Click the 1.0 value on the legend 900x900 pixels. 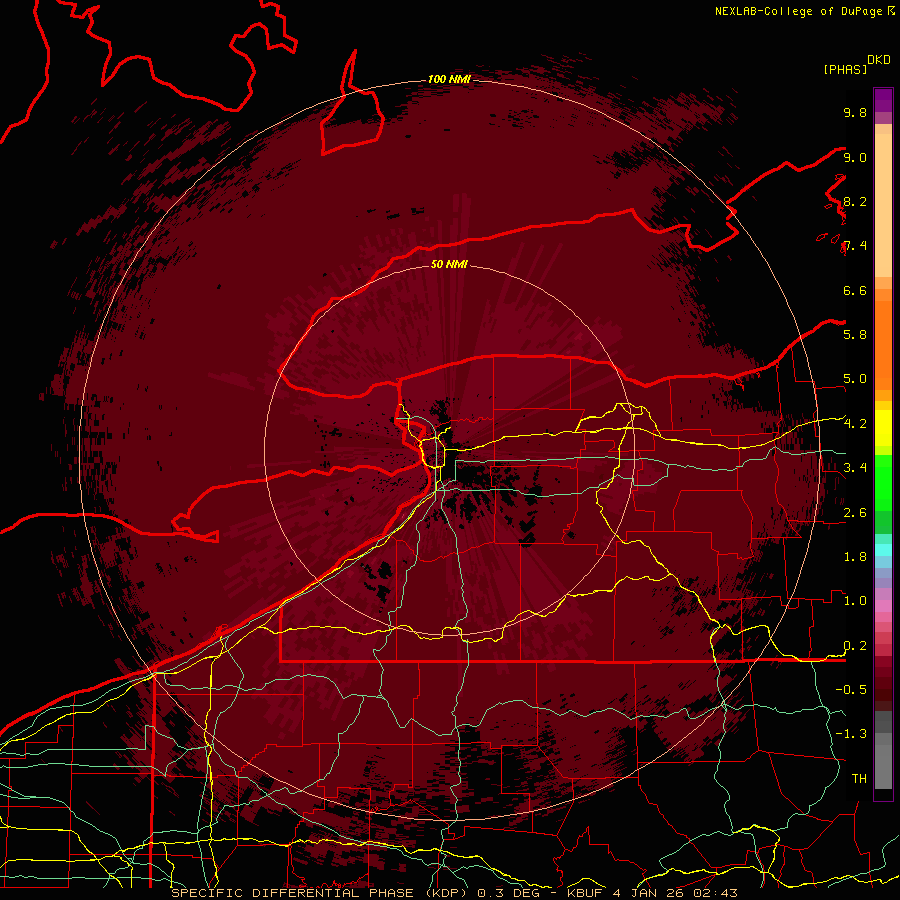click(x=855, y=601)
